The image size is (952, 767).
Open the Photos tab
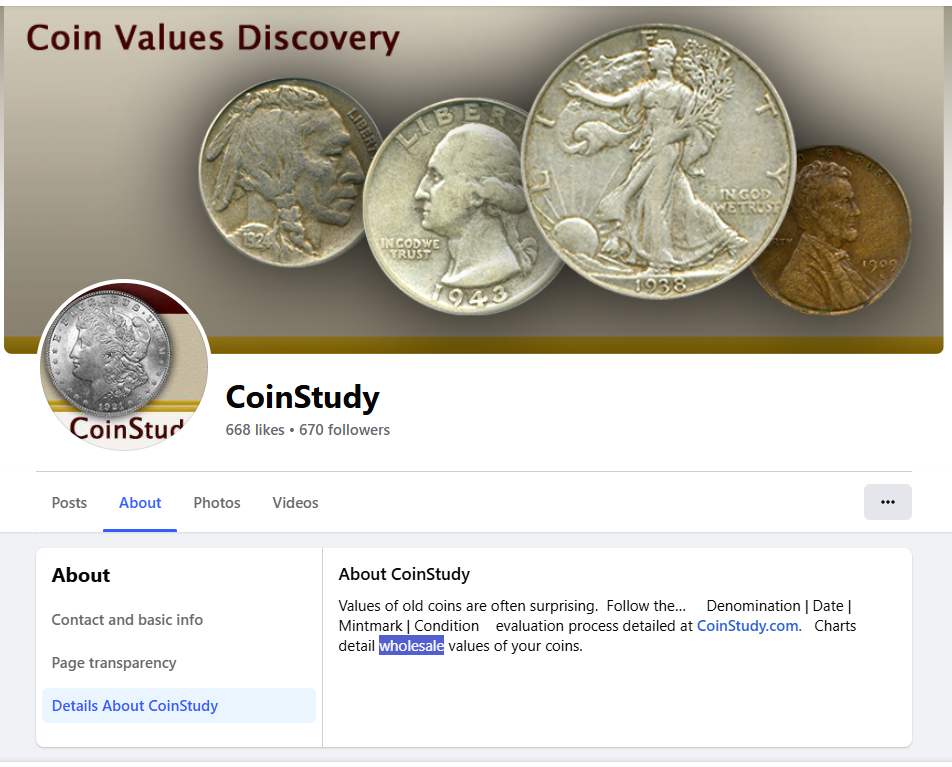(x=217, y=503)
